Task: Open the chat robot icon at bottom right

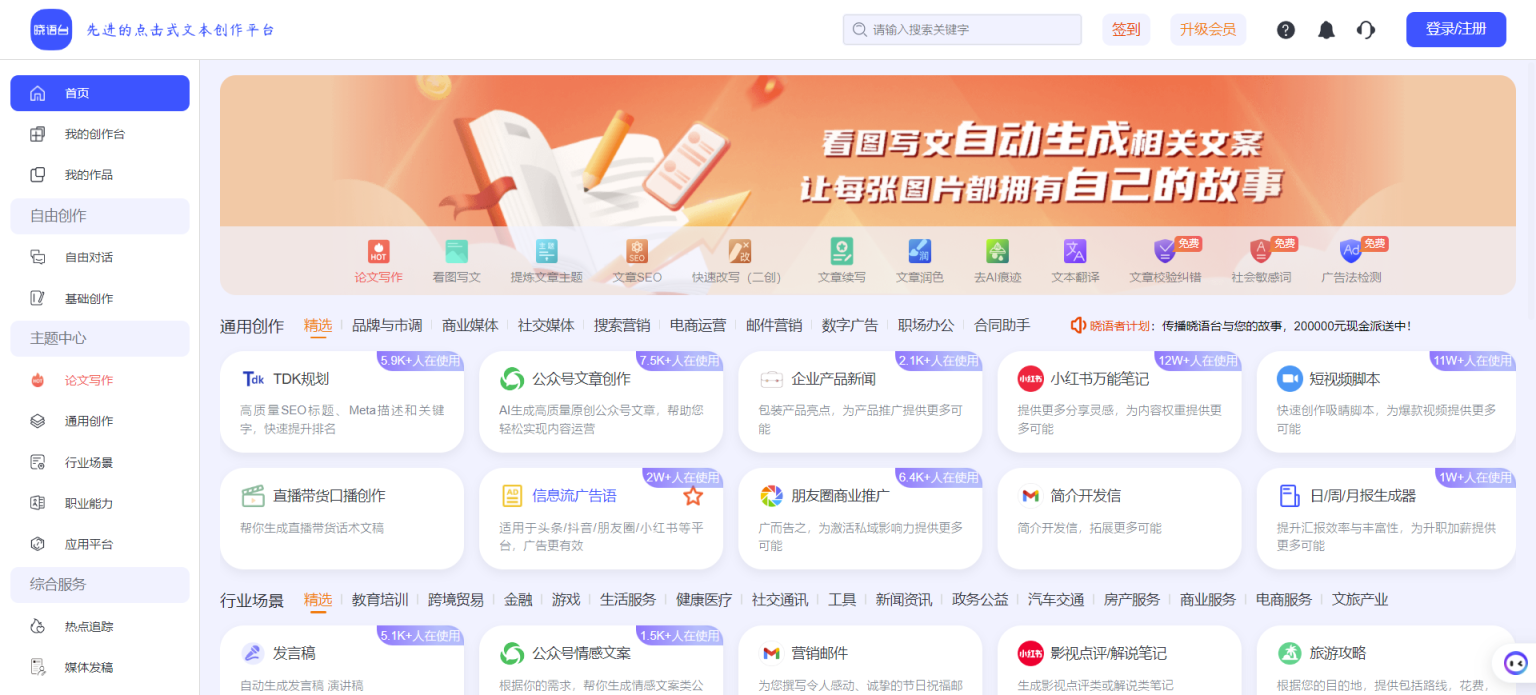Action: click(x=1515, y=663)
